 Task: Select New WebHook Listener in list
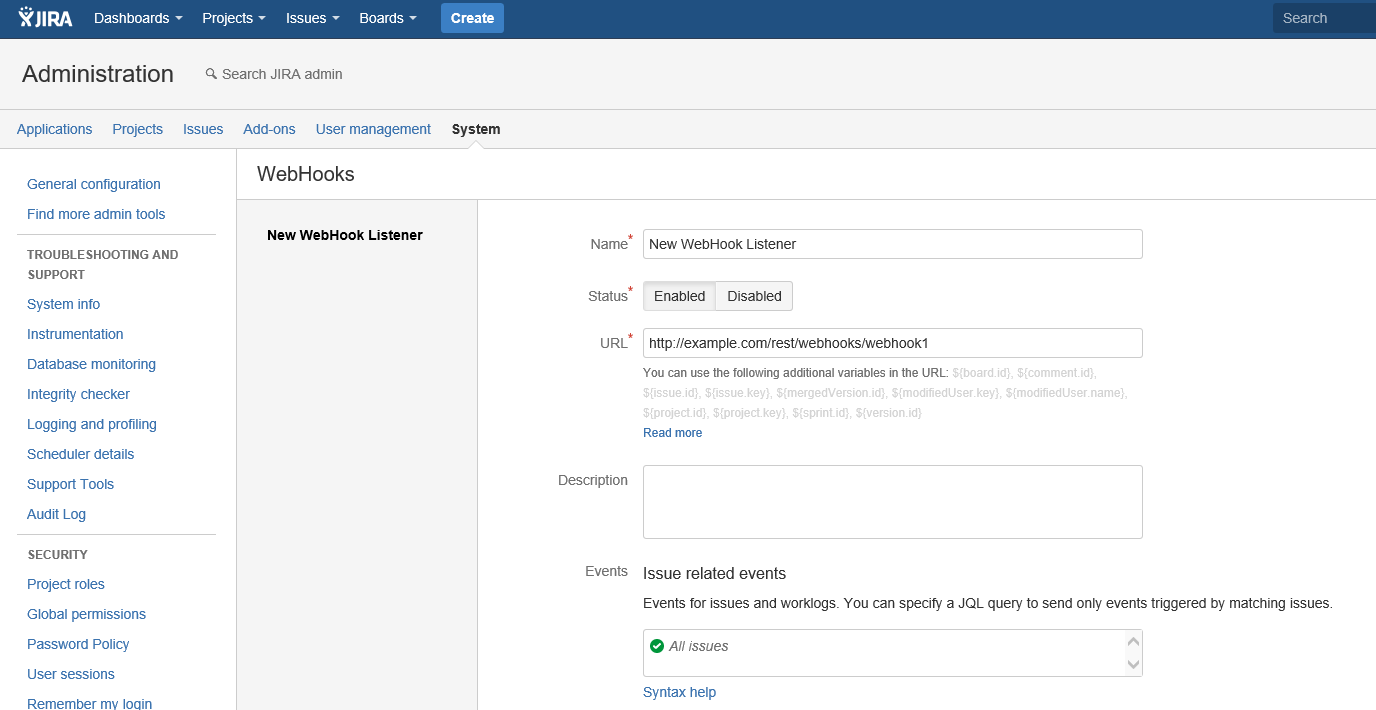pos(345,235)
